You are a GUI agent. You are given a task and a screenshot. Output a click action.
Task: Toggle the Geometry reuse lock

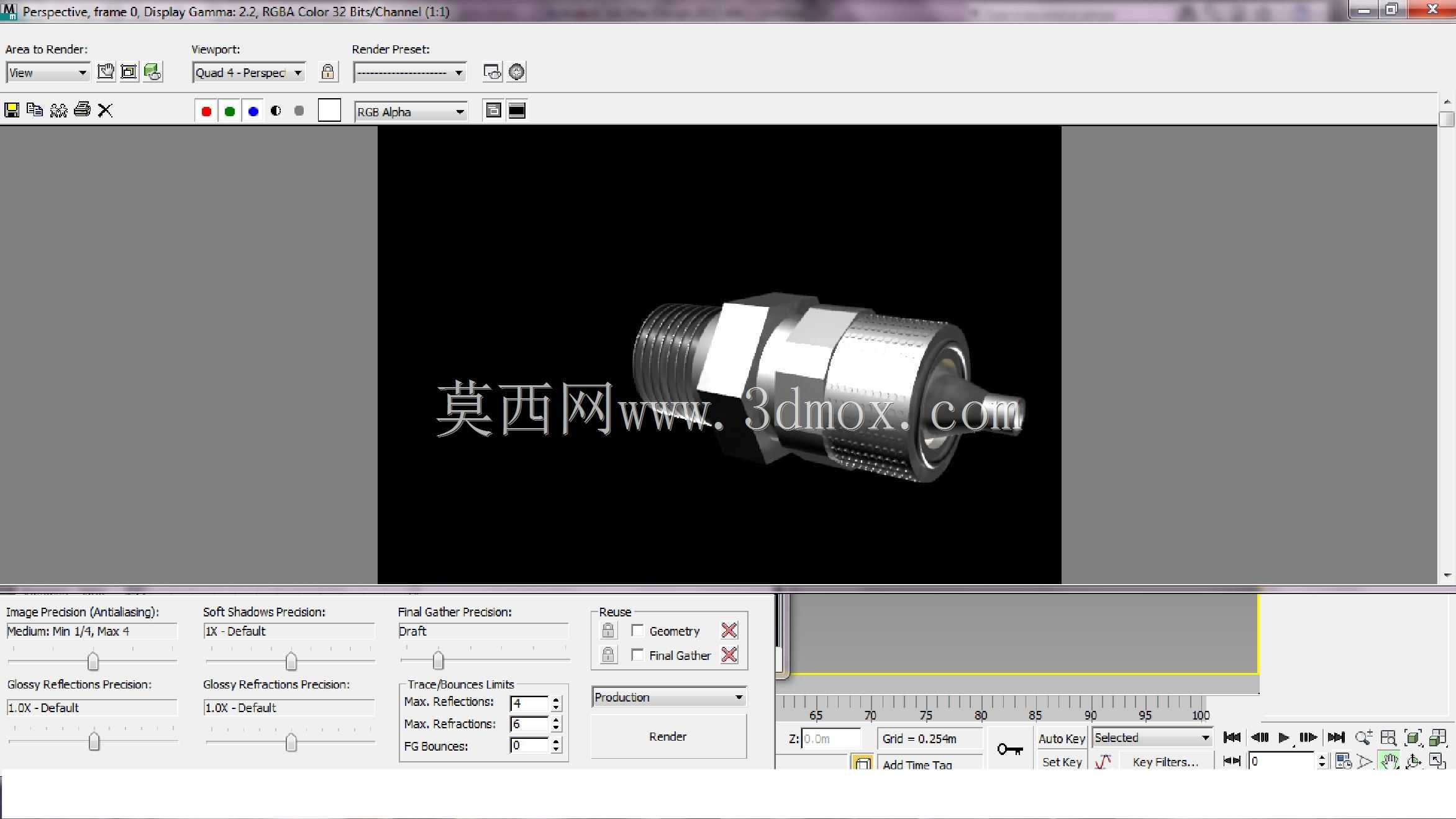pyautogui.click(x=608, y=631)
